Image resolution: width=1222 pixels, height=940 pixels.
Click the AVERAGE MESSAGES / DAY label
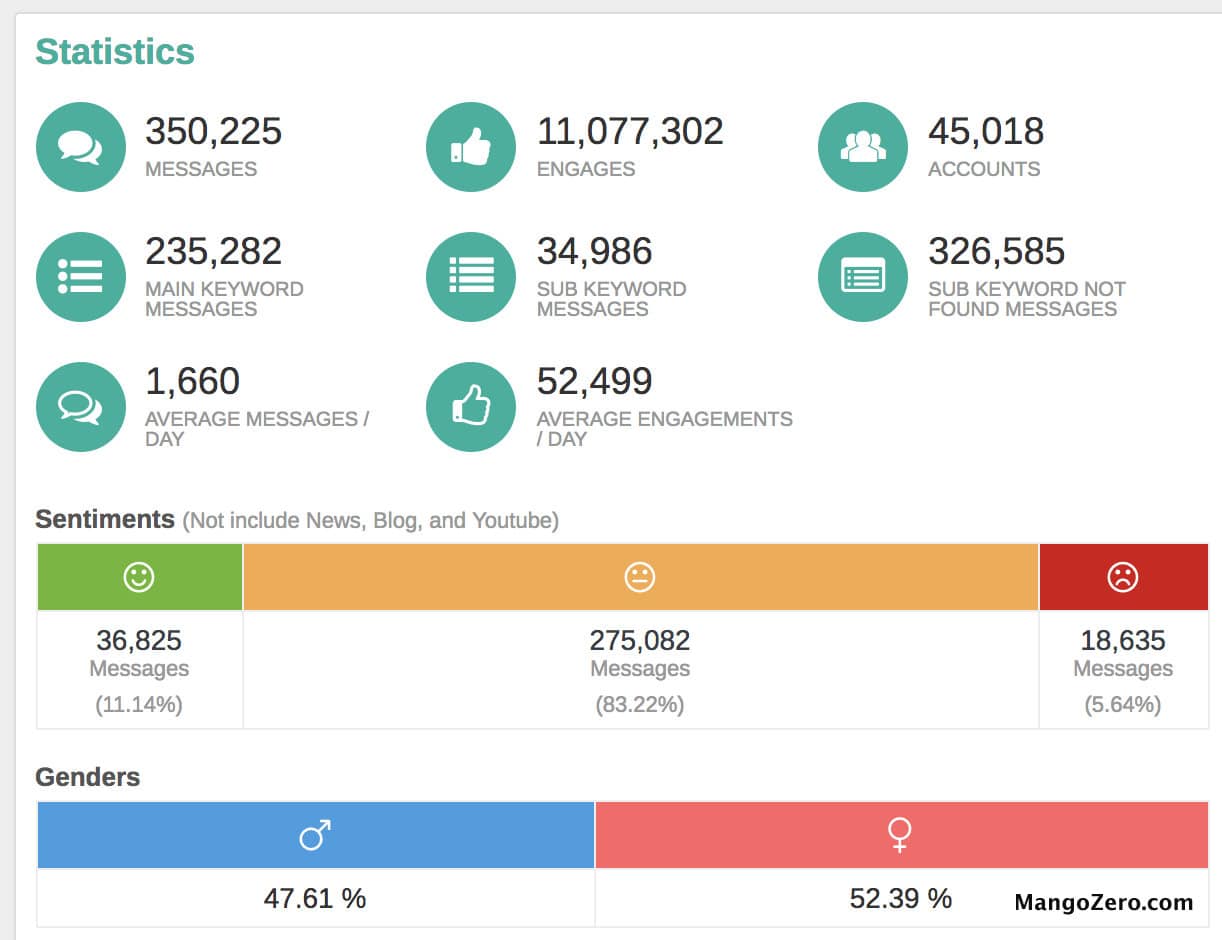[257, 429]
